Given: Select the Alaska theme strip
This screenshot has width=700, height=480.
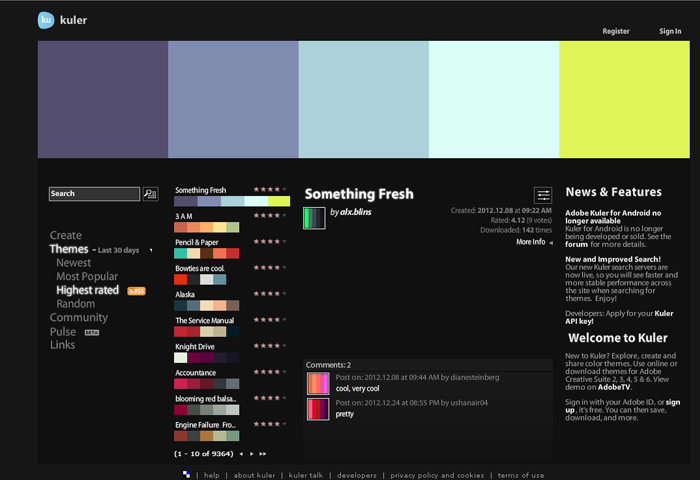Looking at the screenshot, I should point(207,305).
